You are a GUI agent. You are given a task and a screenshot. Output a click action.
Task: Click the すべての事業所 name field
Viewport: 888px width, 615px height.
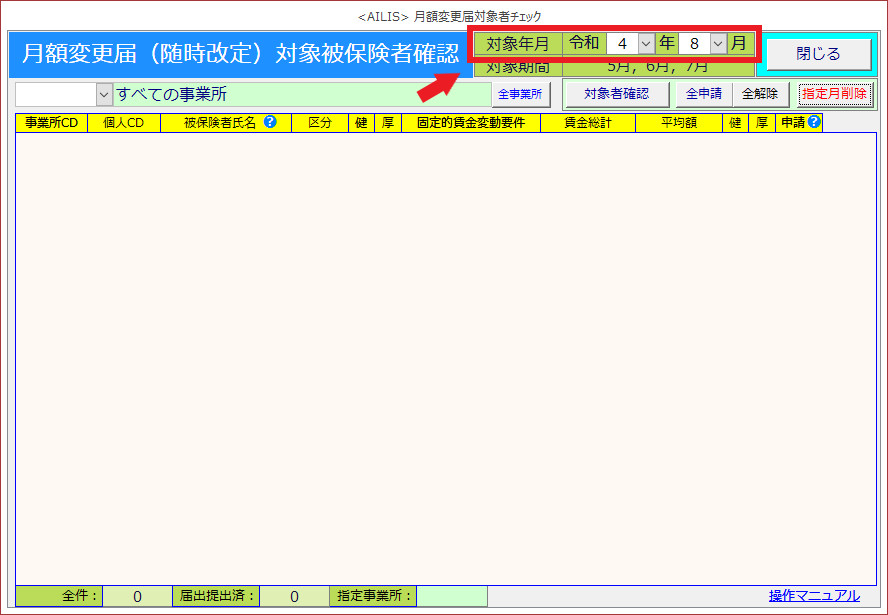click(302, 94)
